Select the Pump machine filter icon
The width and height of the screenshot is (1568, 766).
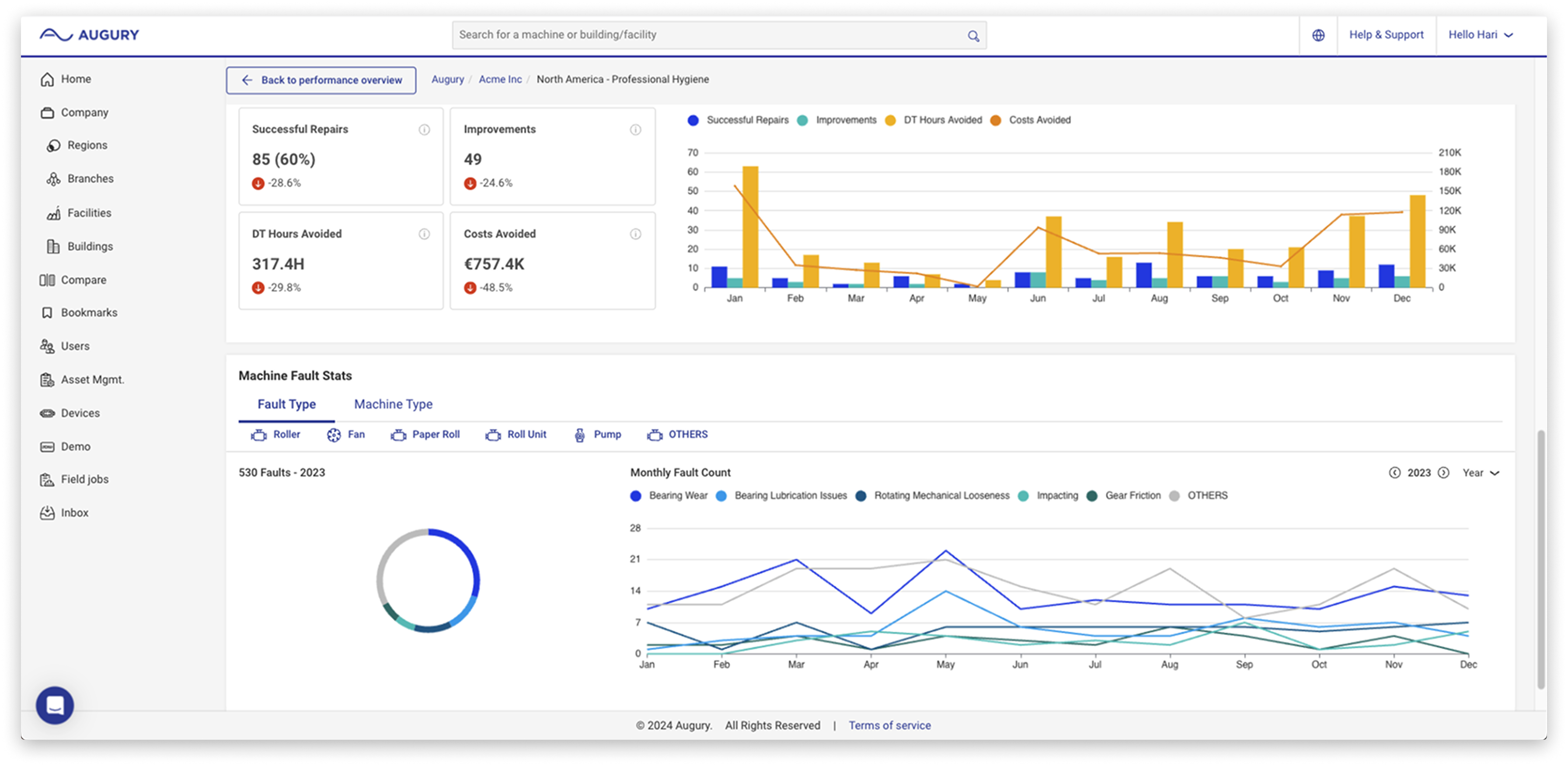click(x=579, y=435)
